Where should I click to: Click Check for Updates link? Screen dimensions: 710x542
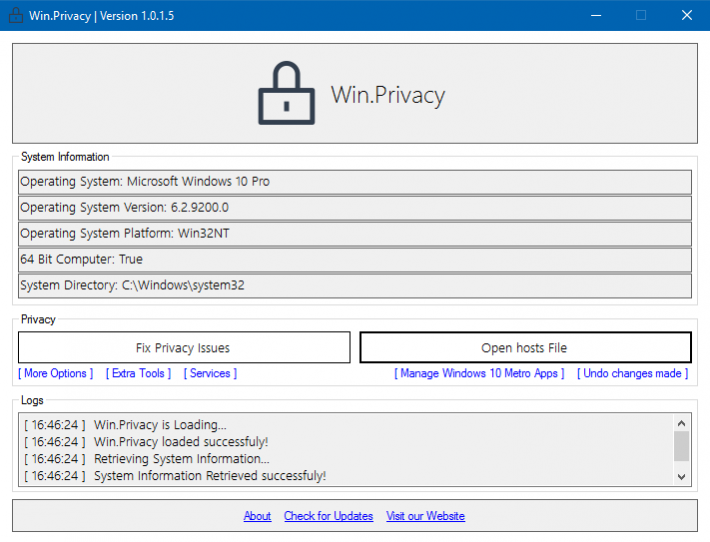point(328,516)
